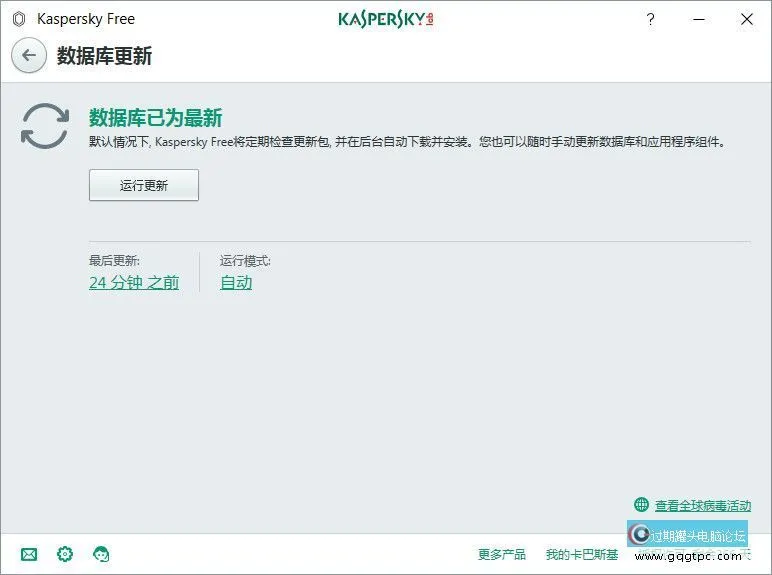Click the globe icon near virus activity link
This screenshot has width=772, height=575.
tap(641, 505)
